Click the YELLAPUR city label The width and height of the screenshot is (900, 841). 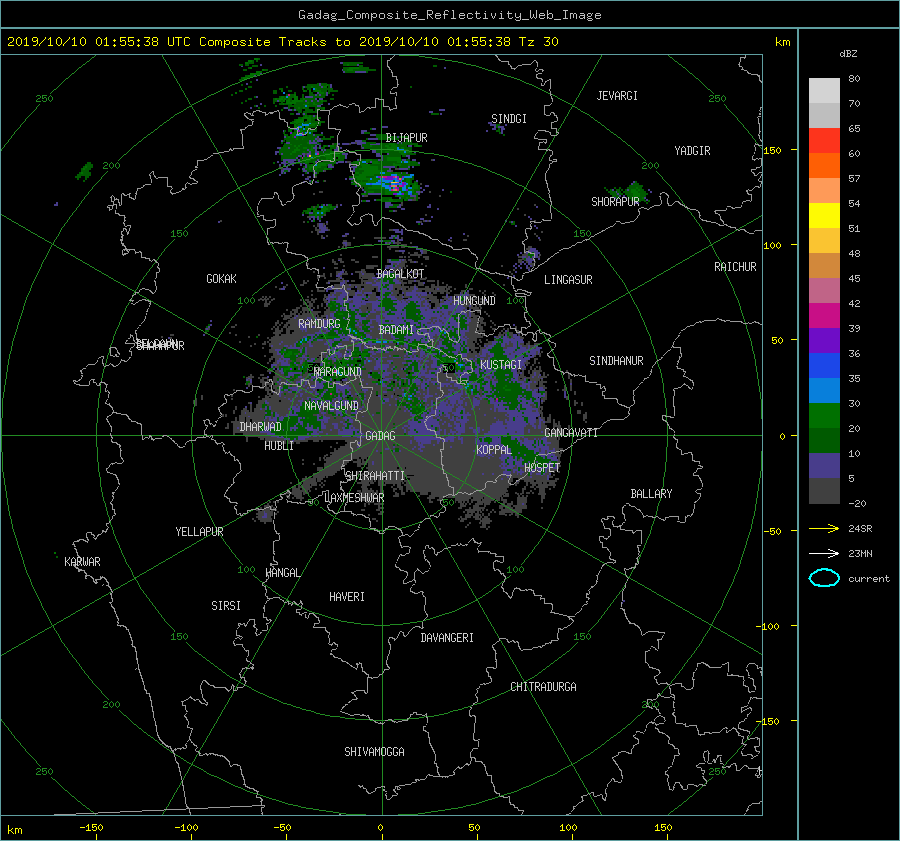tap(199, 532)
